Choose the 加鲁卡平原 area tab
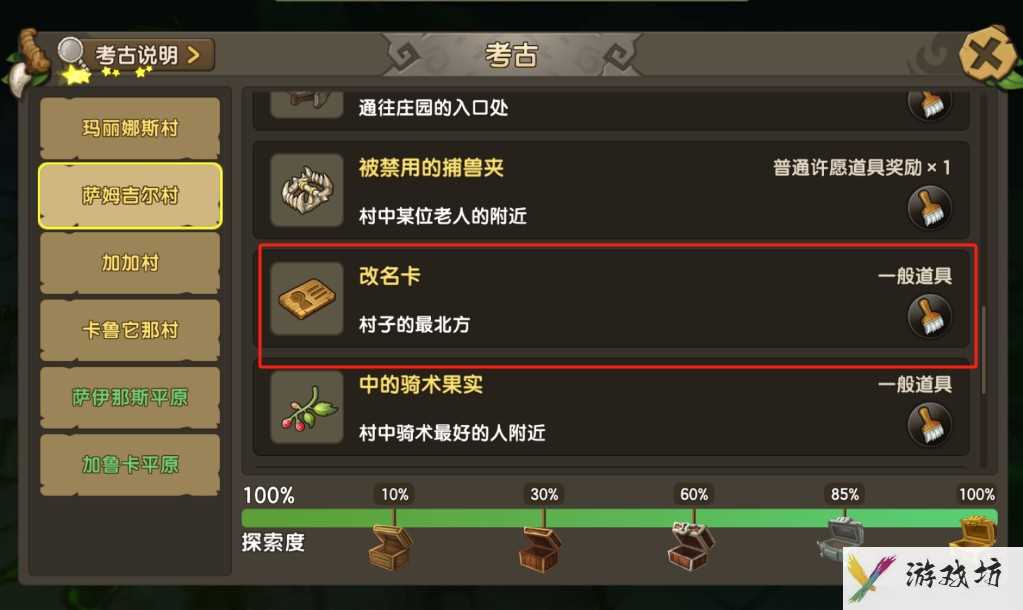 coord(130,465)
